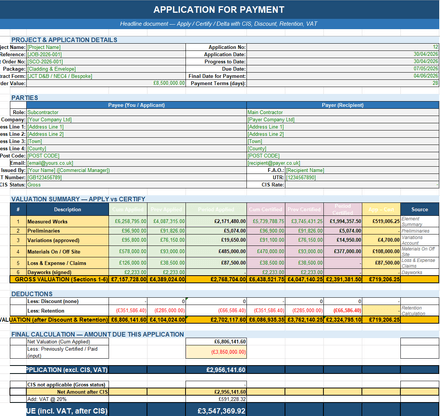Select the Payee (You / Applicant) header
Viewport: 440px width, 416px height.
(x=136, y=105)
